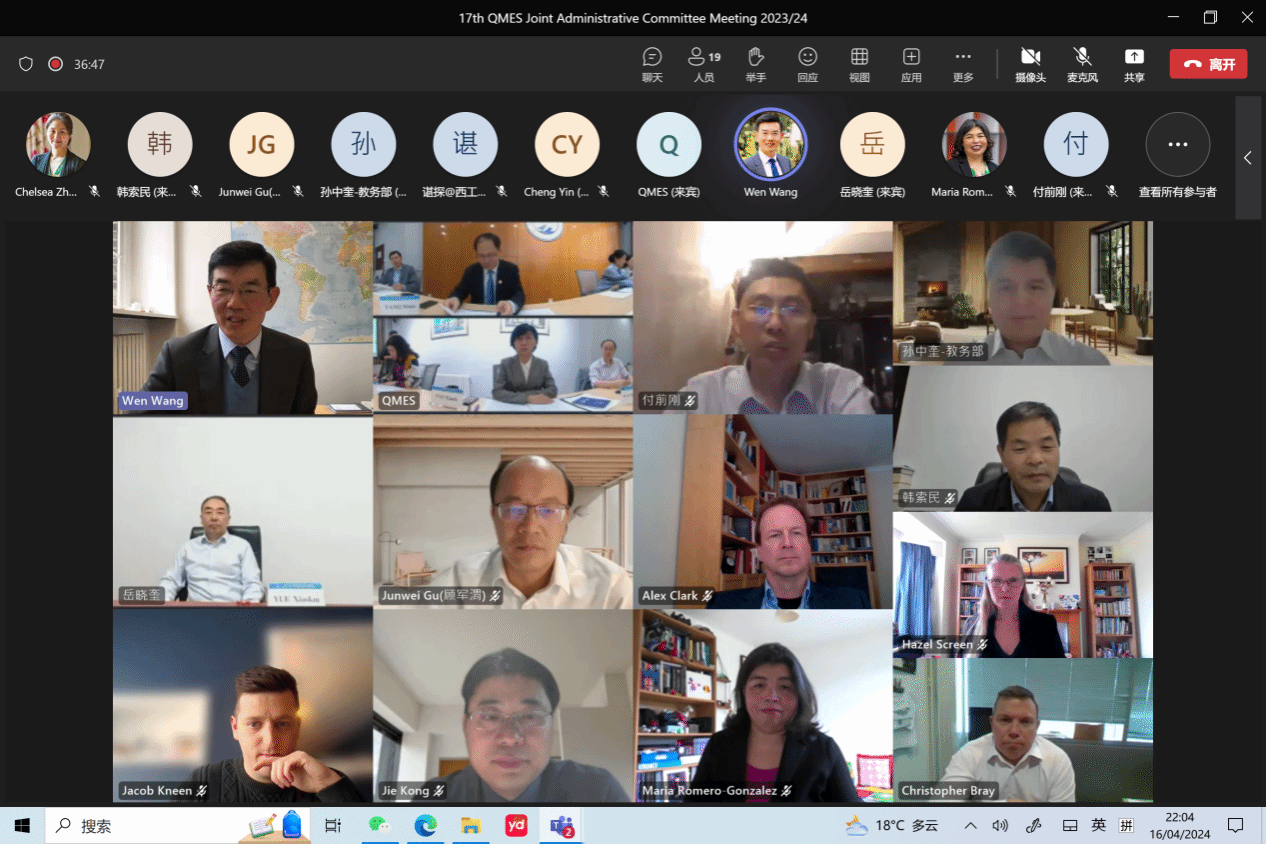This screenshot has width=1266, height=844.
Task: Expand all participants via 查看所有参与者
Action: pos(1177,146)
